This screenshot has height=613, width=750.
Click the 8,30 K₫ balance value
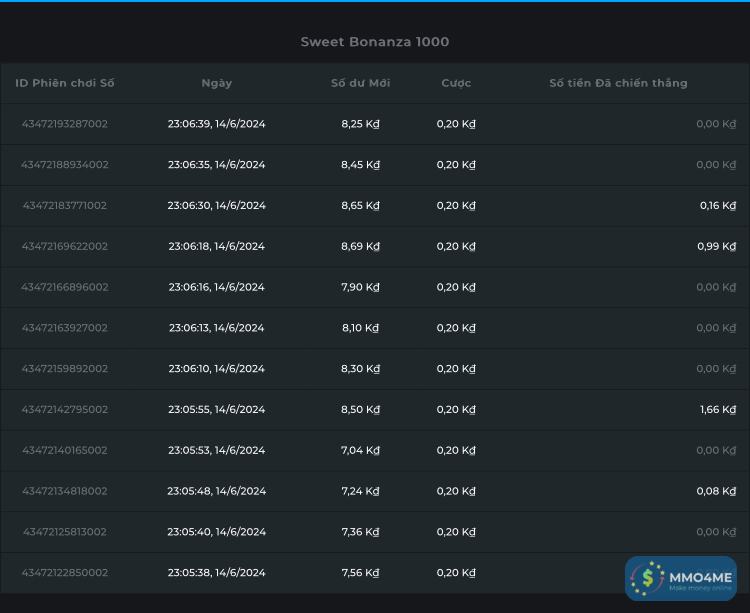pos(360,369)
